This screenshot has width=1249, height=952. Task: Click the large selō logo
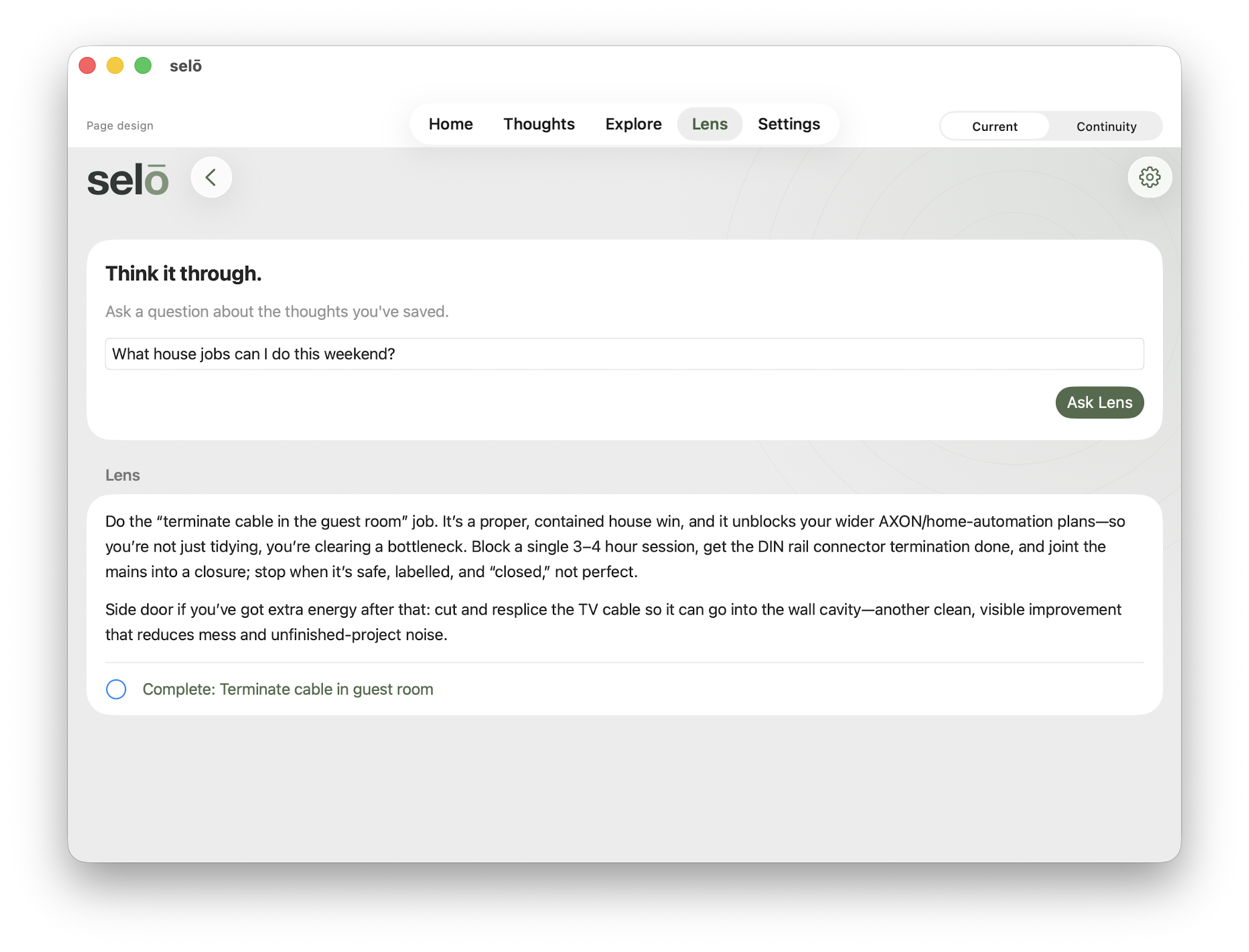pyautogui.click(x=128, y=180)
